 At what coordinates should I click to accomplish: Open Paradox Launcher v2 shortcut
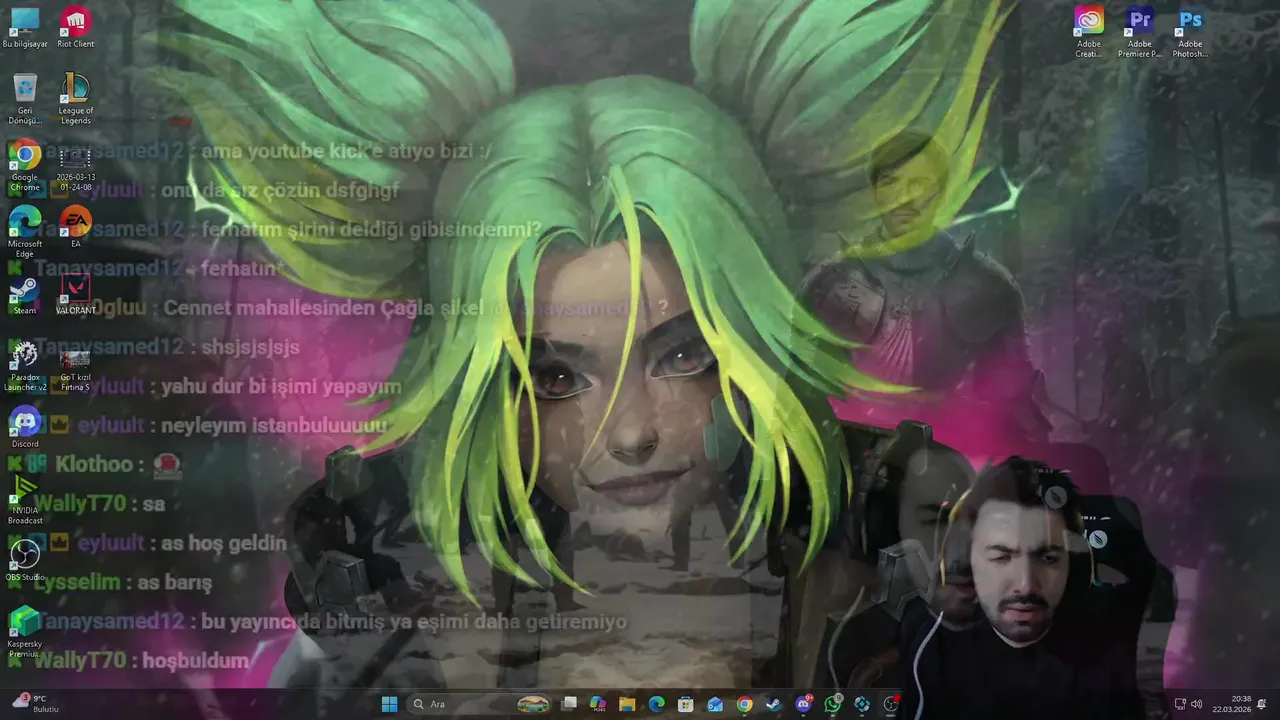click(x=25, y=366)
